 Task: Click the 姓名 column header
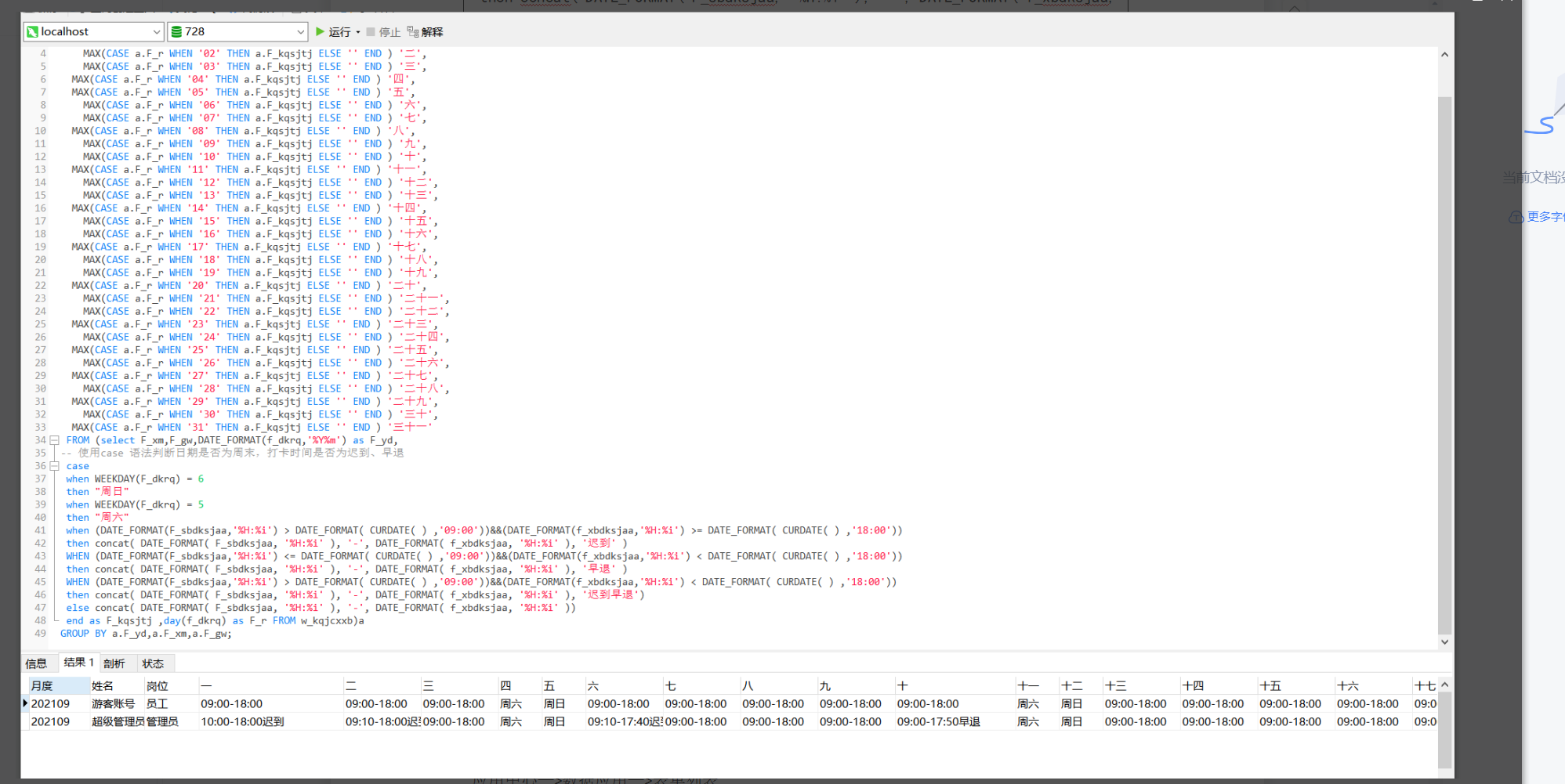[103, 685]
